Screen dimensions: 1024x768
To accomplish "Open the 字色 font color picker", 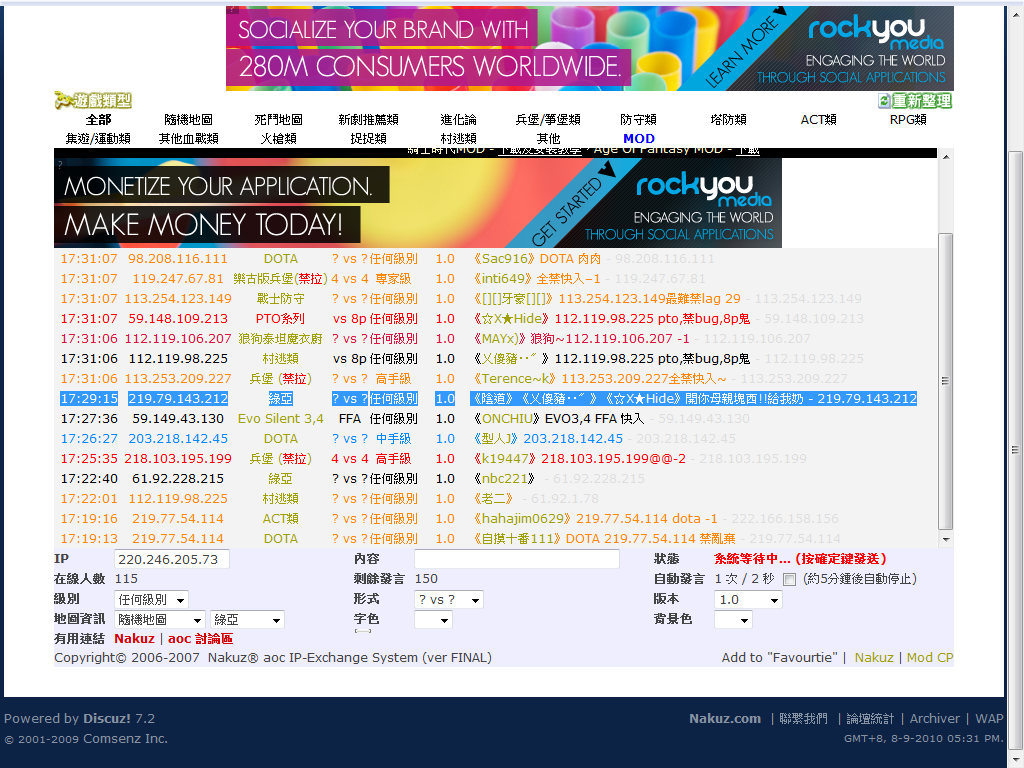I will pos(432,620).
